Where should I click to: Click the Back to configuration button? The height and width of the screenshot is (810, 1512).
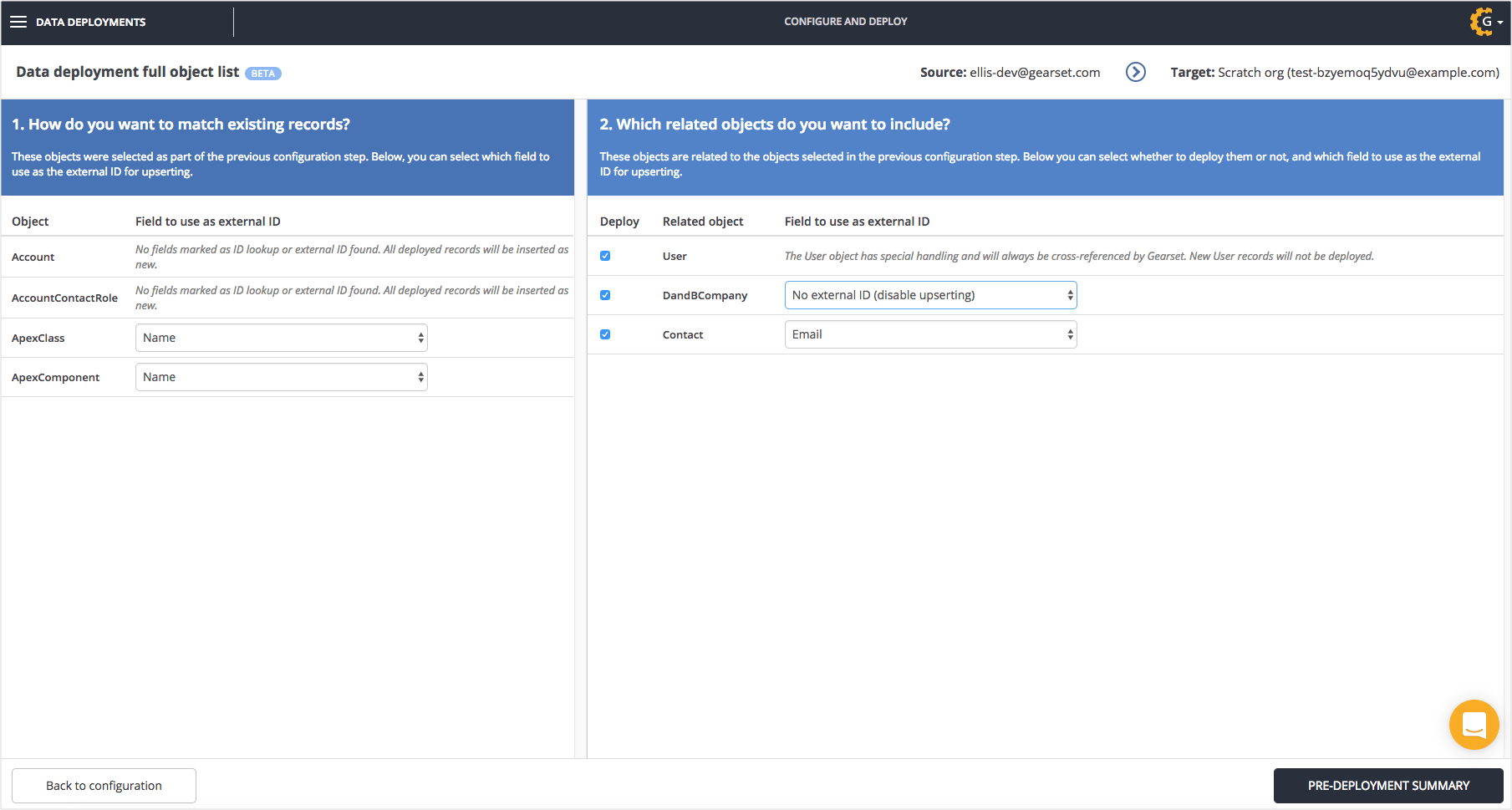[104, 785]
